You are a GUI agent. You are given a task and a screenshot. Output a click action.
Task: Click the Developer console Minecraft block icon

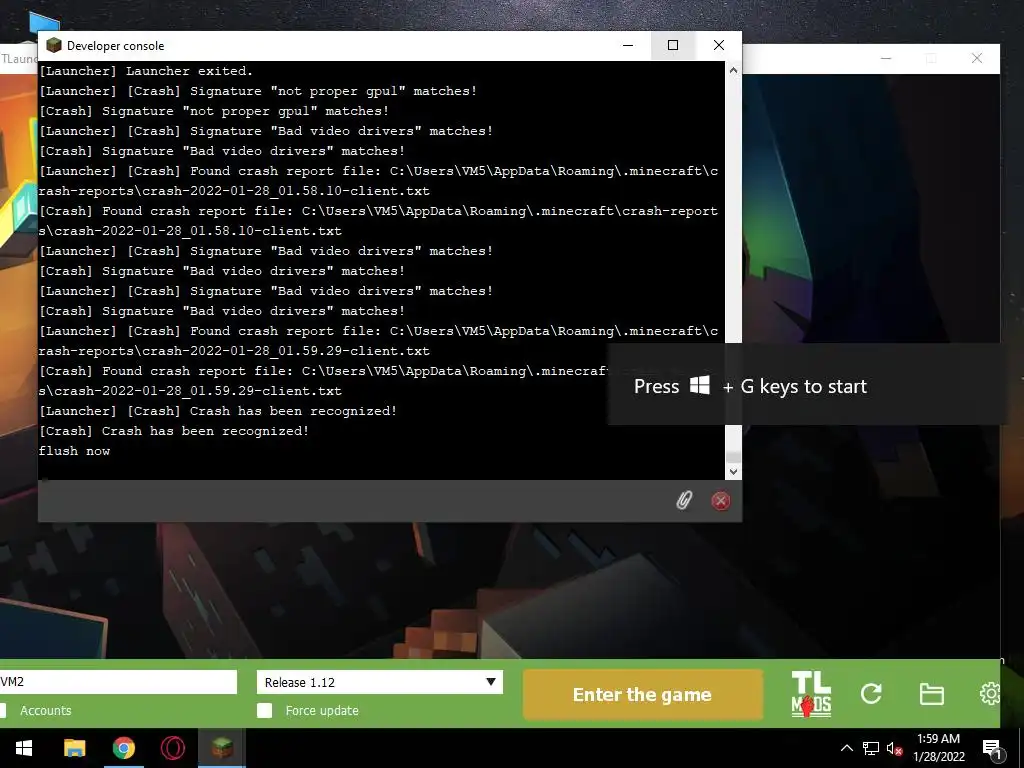pos(54,45)
